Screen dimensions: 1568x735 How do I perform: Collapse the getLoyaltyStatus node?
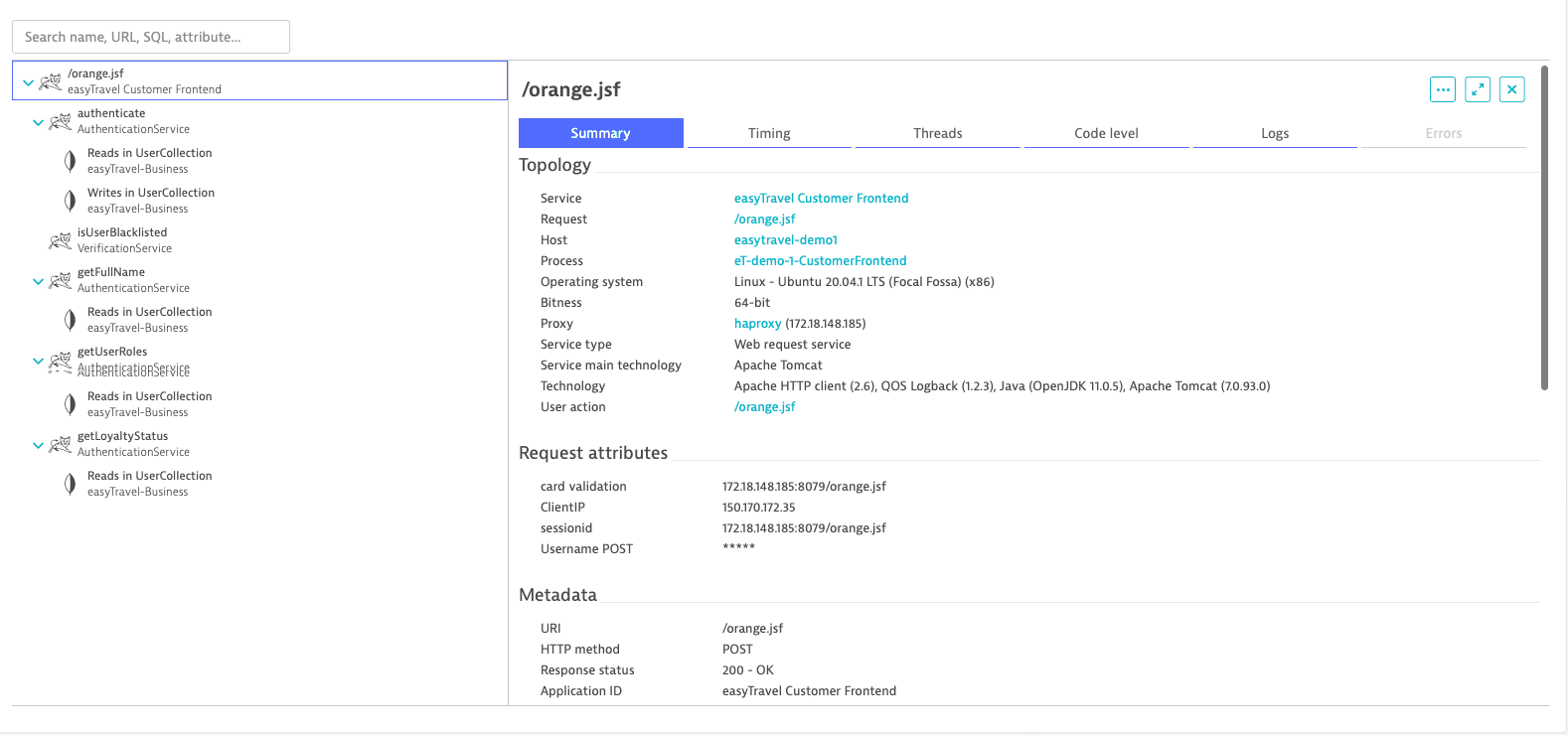pos(38,445)
